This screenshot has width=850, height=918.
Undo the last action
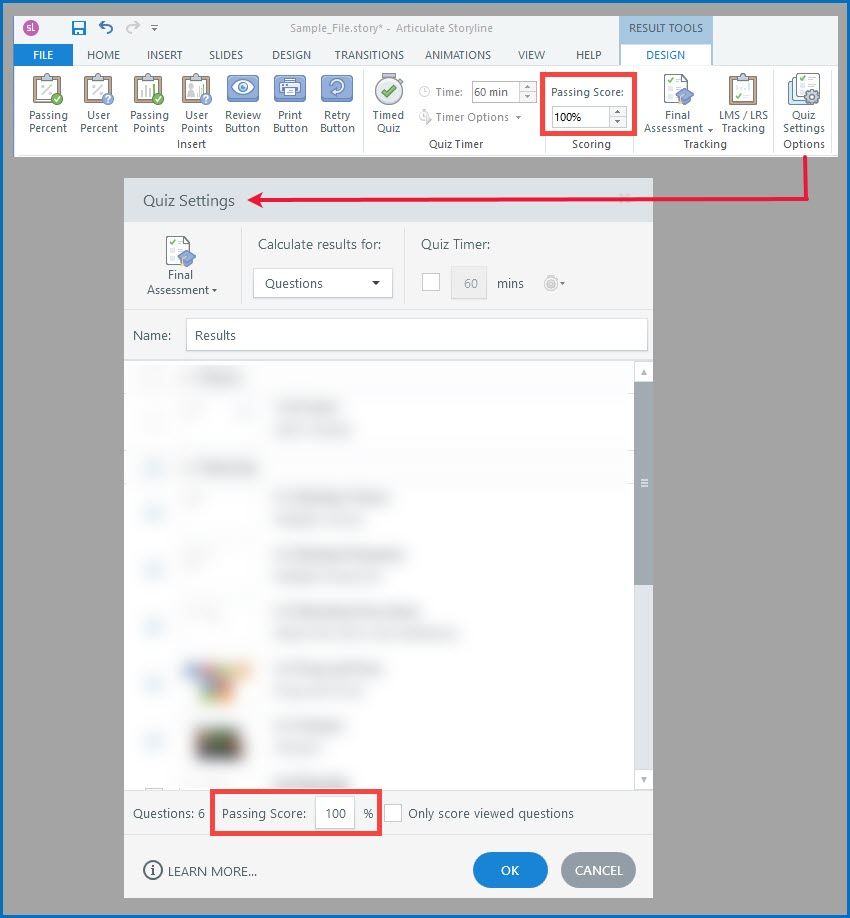pyautogui.click(x=106, y=27)
